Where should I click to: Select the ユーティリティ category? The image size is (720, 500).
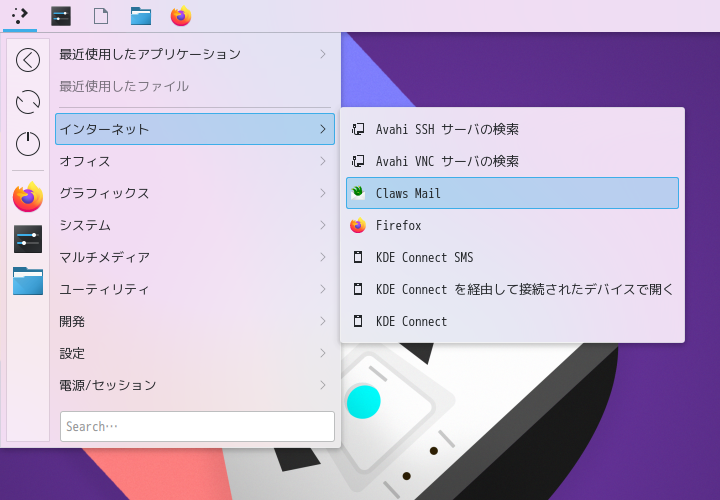(195, 289)
